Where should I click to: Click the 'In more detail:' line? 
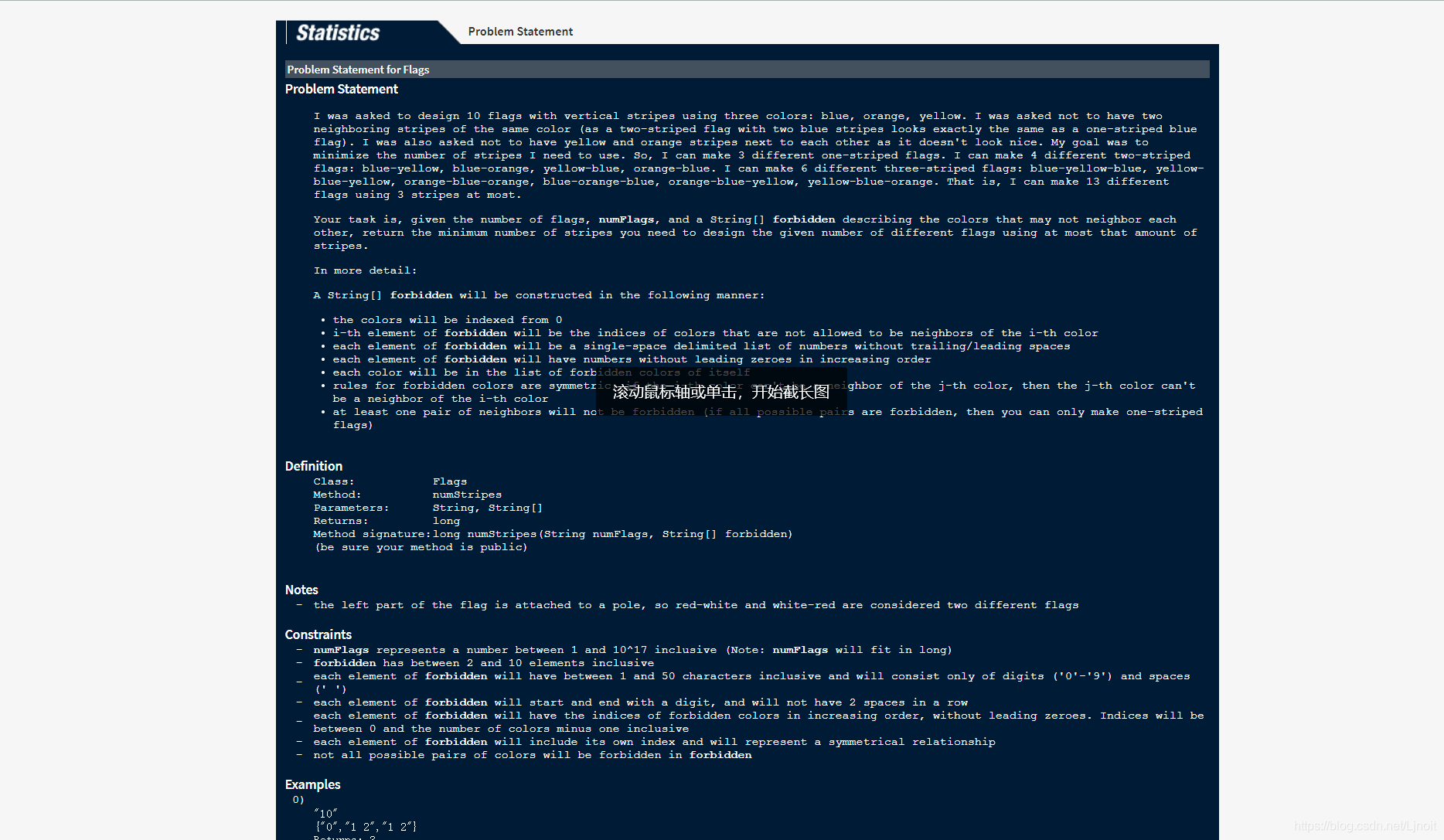[x=365, y=270]
